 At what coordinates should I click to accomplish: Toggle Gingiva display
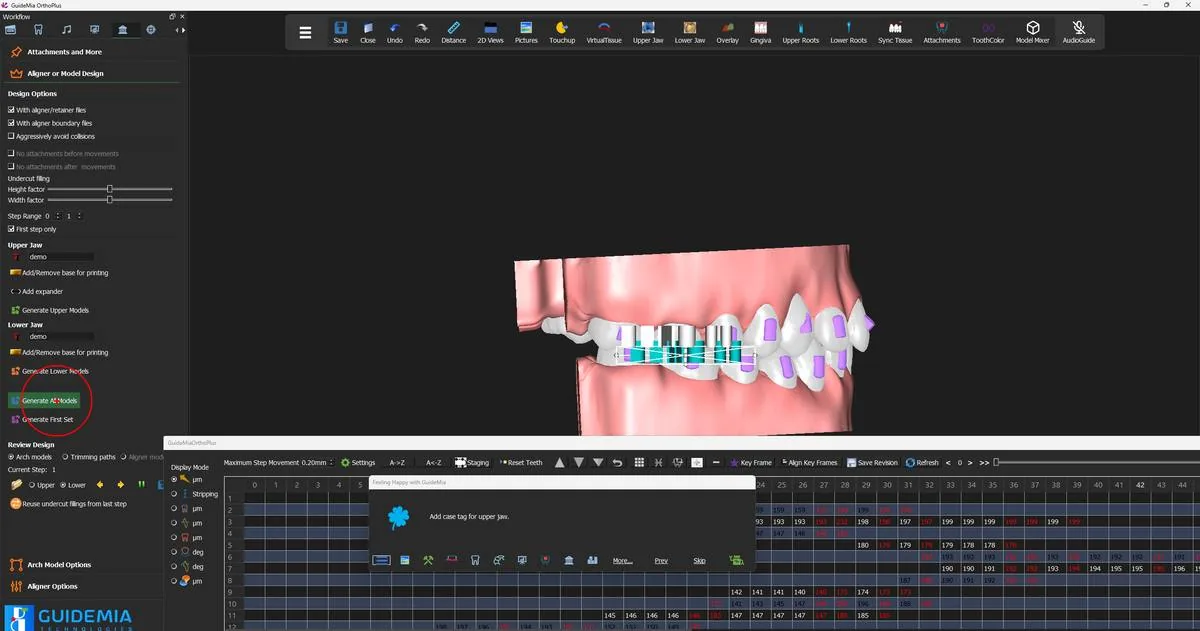tap(761, 32)
